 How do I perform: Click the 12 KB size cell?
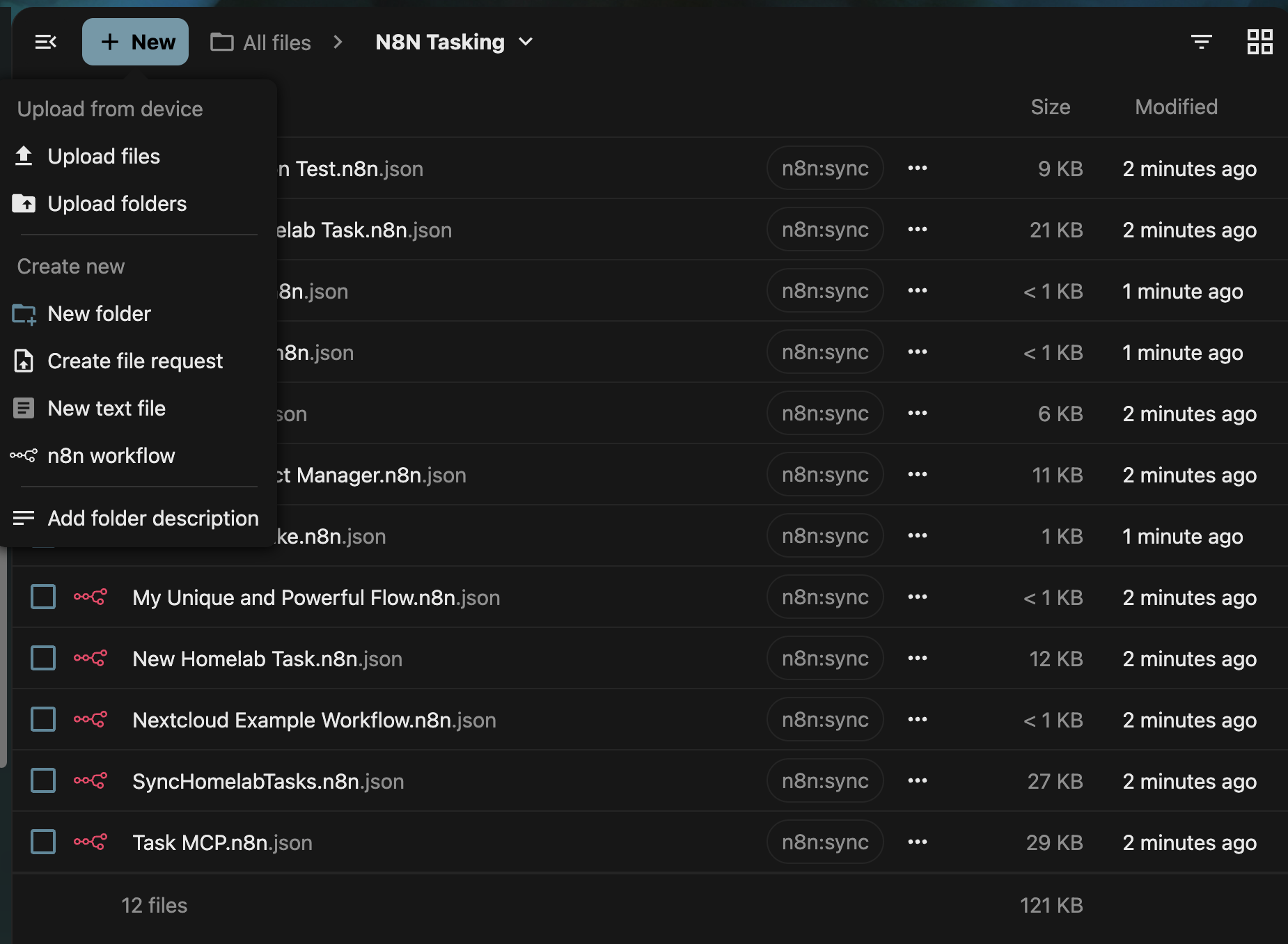click(1055, 659)
